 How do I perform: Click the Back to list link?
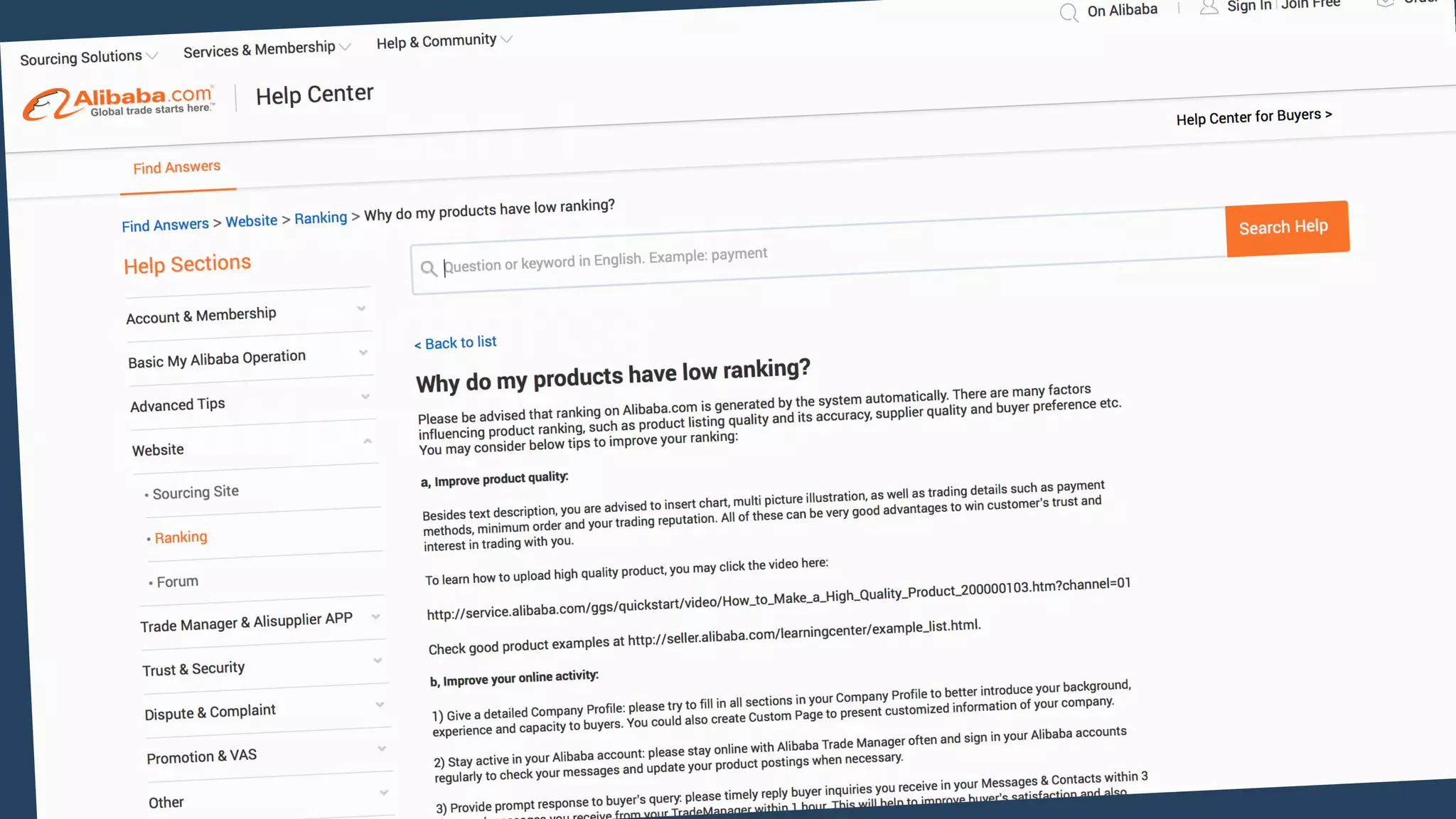[x=456, y=343]
